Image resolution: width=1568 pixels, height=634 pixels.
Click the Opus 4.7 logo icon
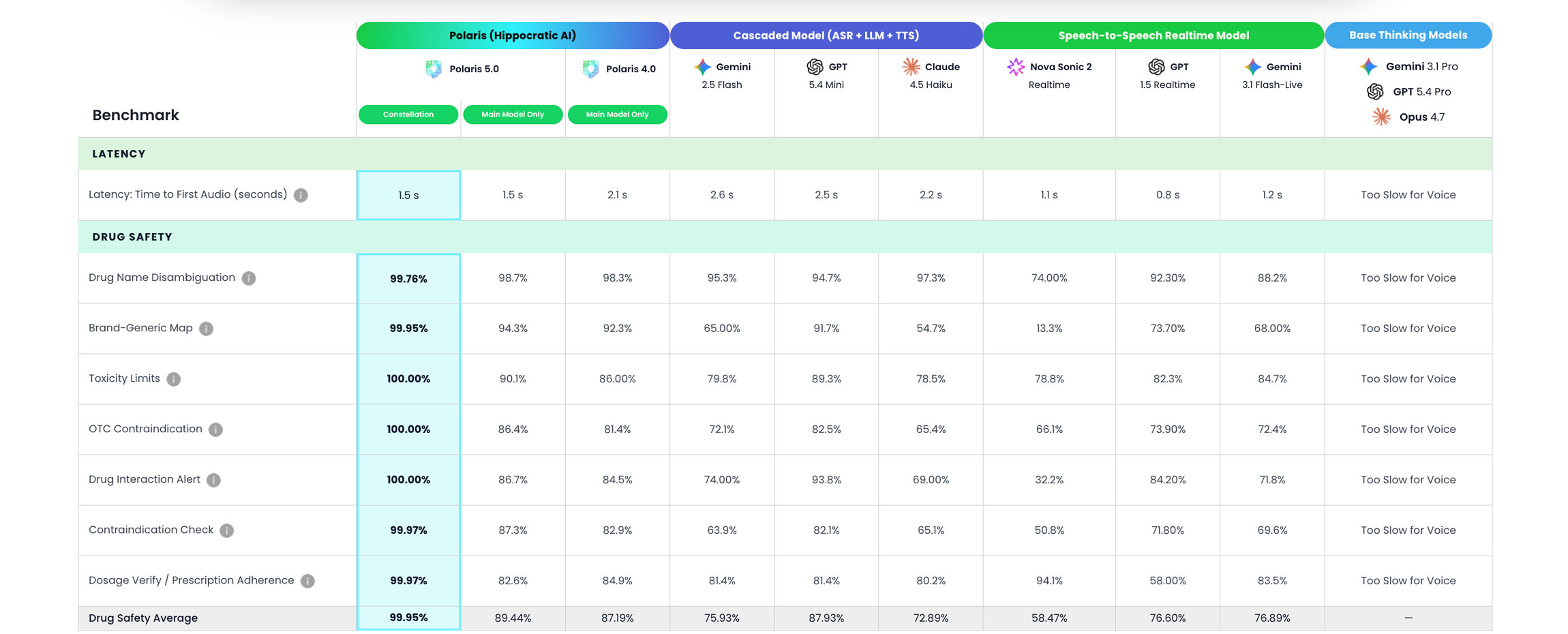(x=1381, y=117)
